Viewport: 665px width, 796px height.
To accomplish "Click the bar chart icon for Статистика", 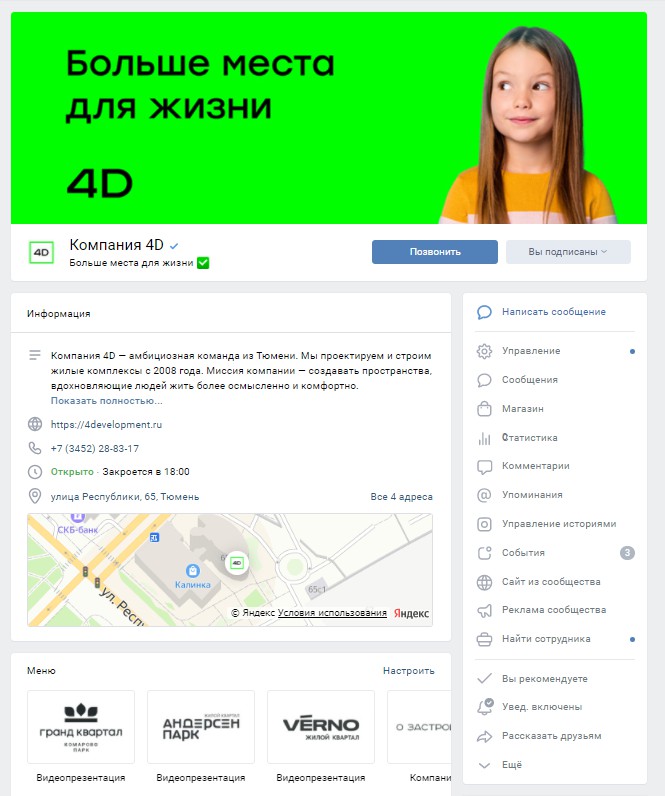I will 484,438.
